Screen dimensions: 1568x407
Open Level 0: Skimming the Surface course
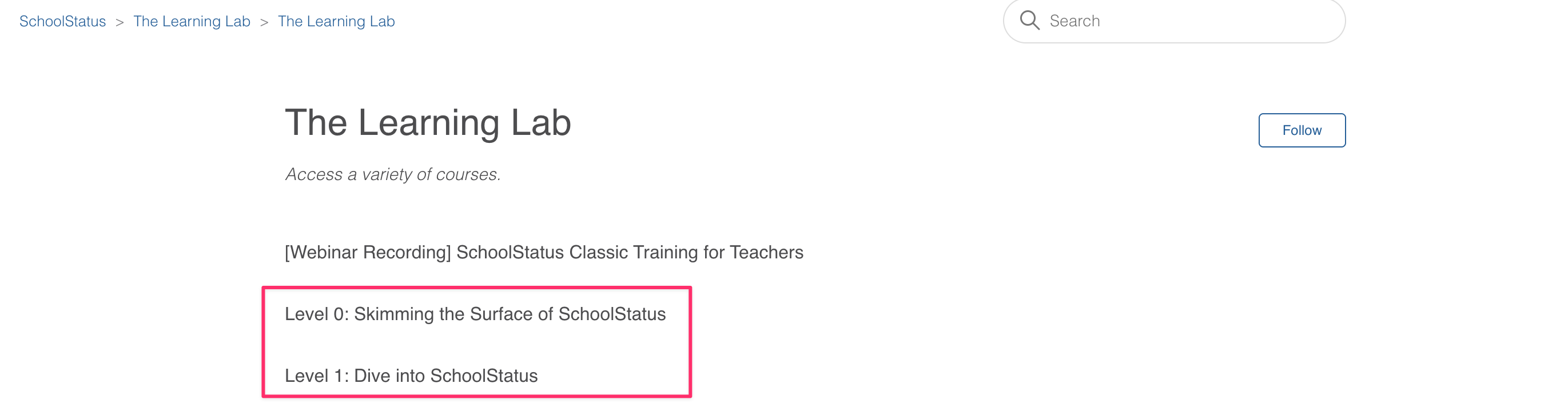tap(475, 314)
